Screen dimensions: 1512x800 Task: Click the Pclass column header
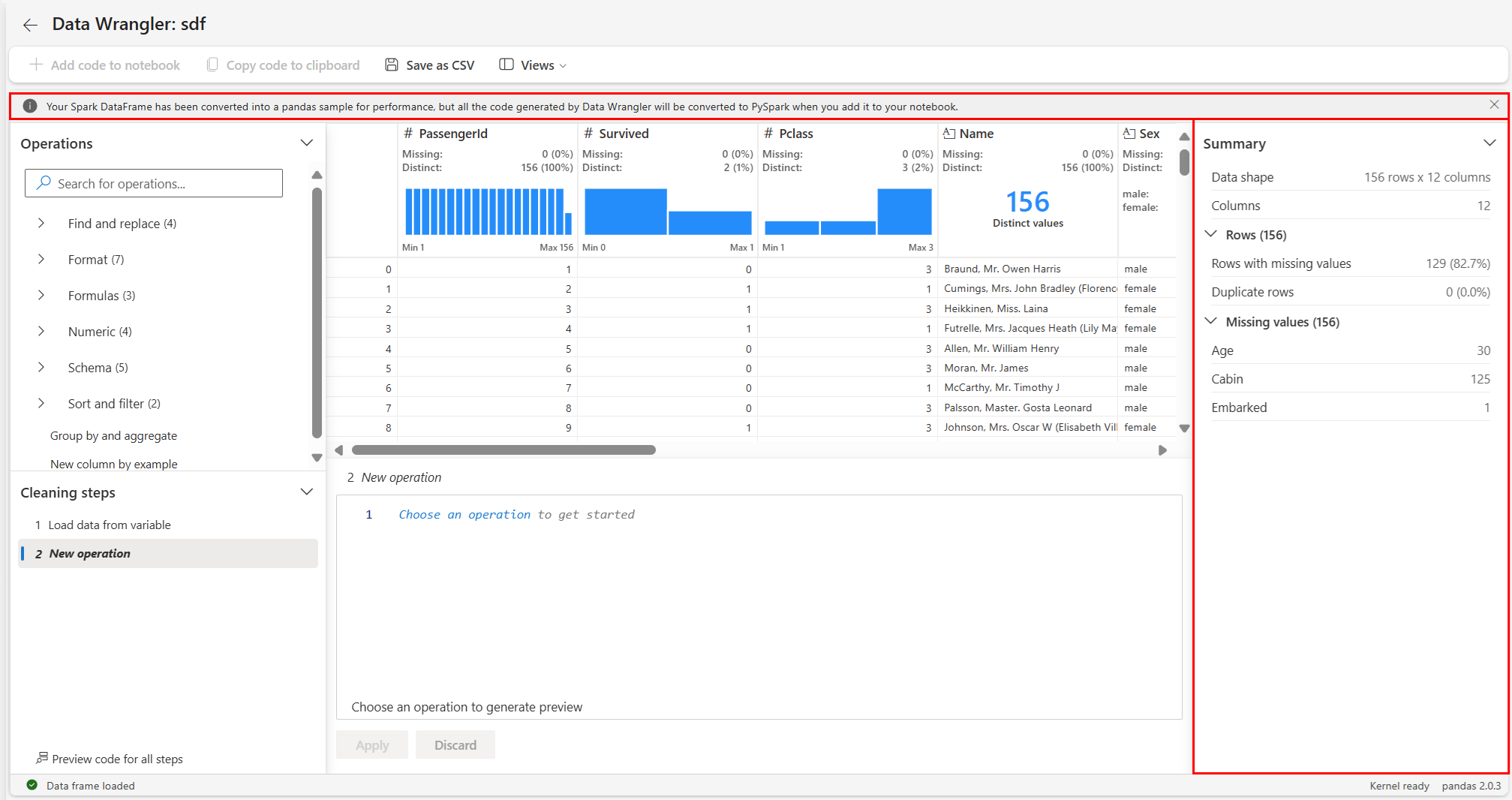point(796,133)
